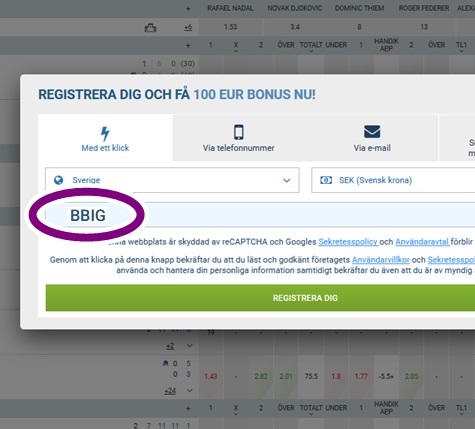Open the Användaravtal link

(422, 242)
